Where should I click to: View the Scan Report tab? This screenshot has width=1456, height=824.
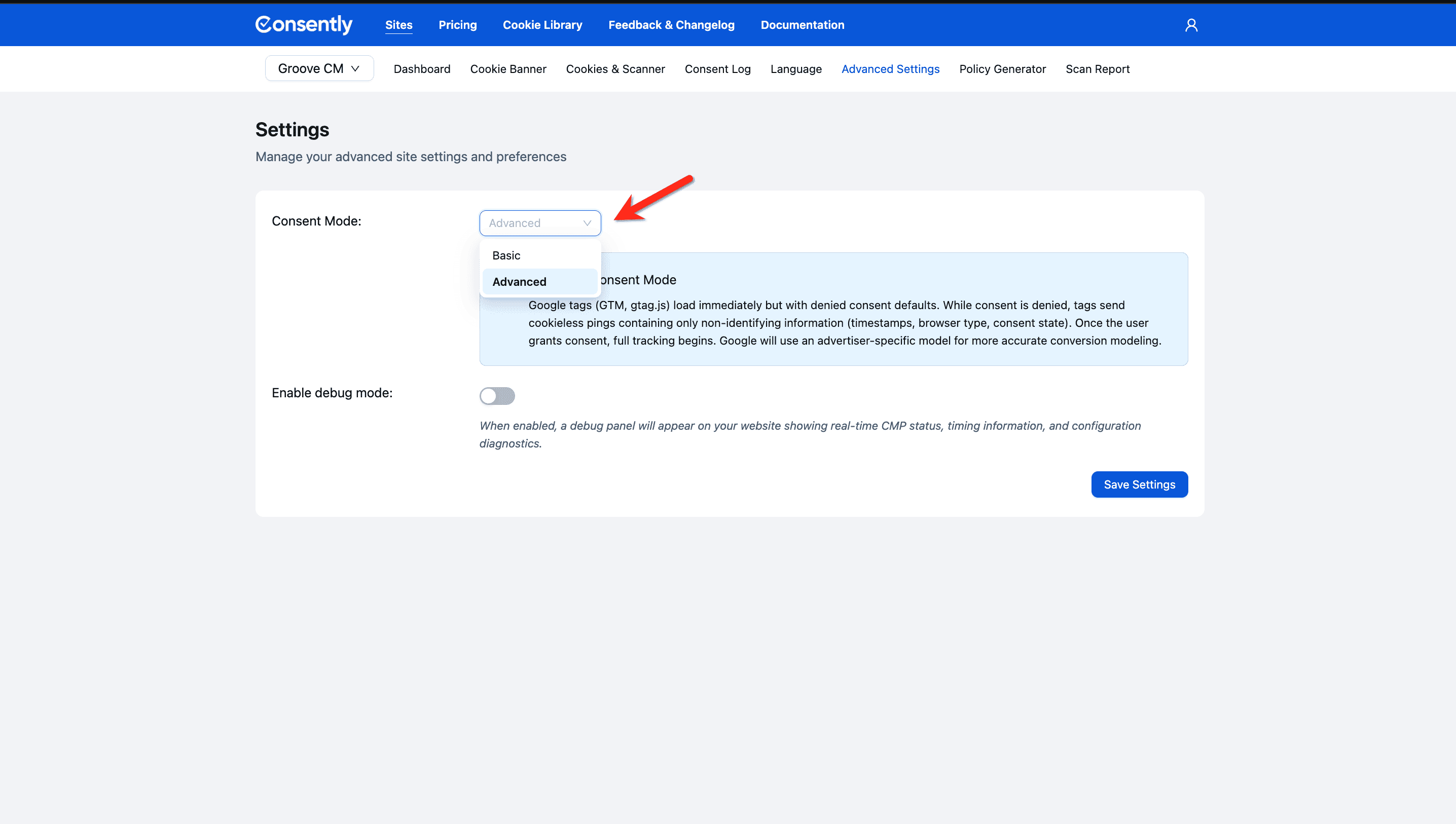pos(1097,69)
